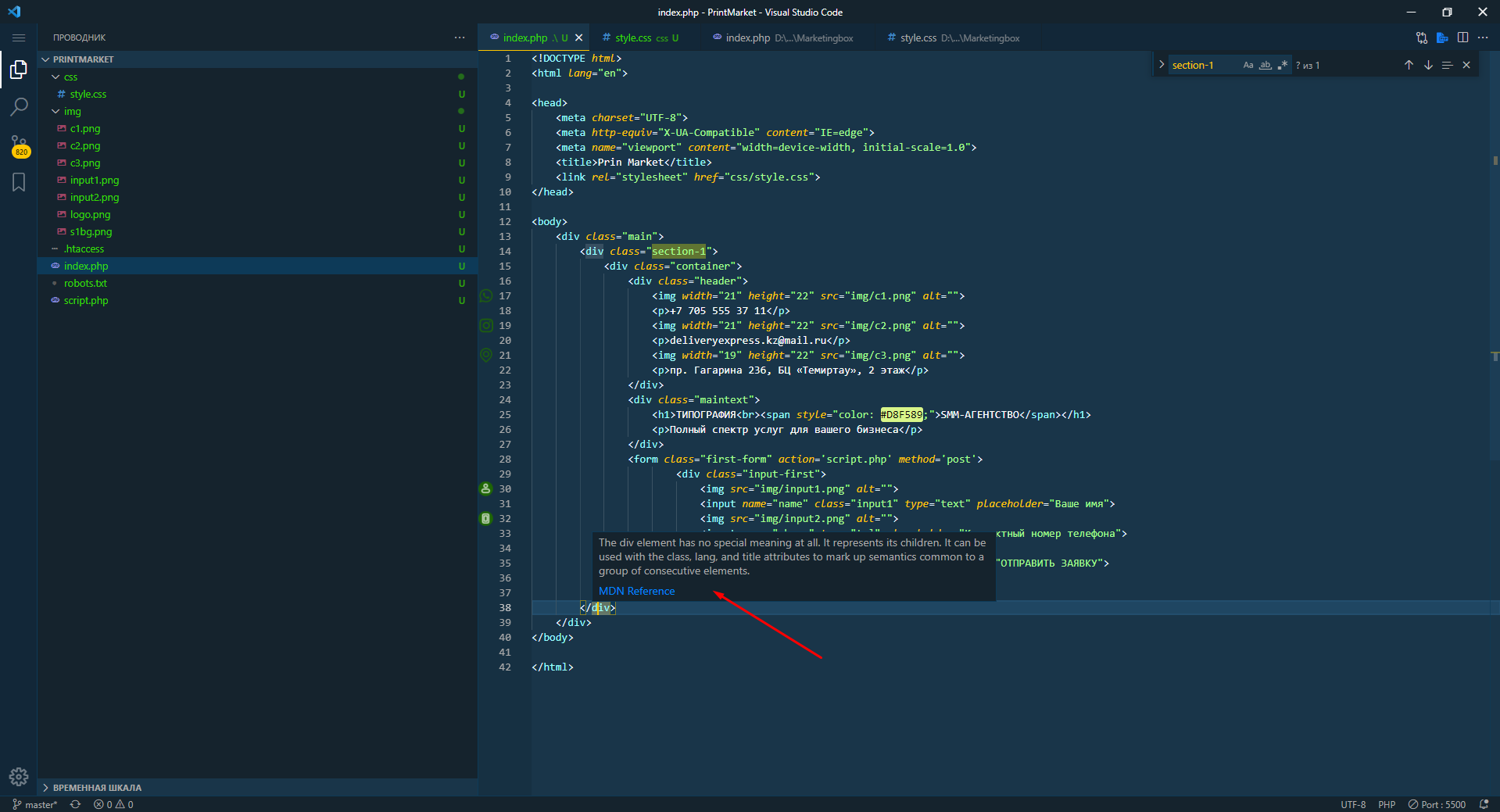
Task: Click the master branch in status bar
Action: (35, 804)
